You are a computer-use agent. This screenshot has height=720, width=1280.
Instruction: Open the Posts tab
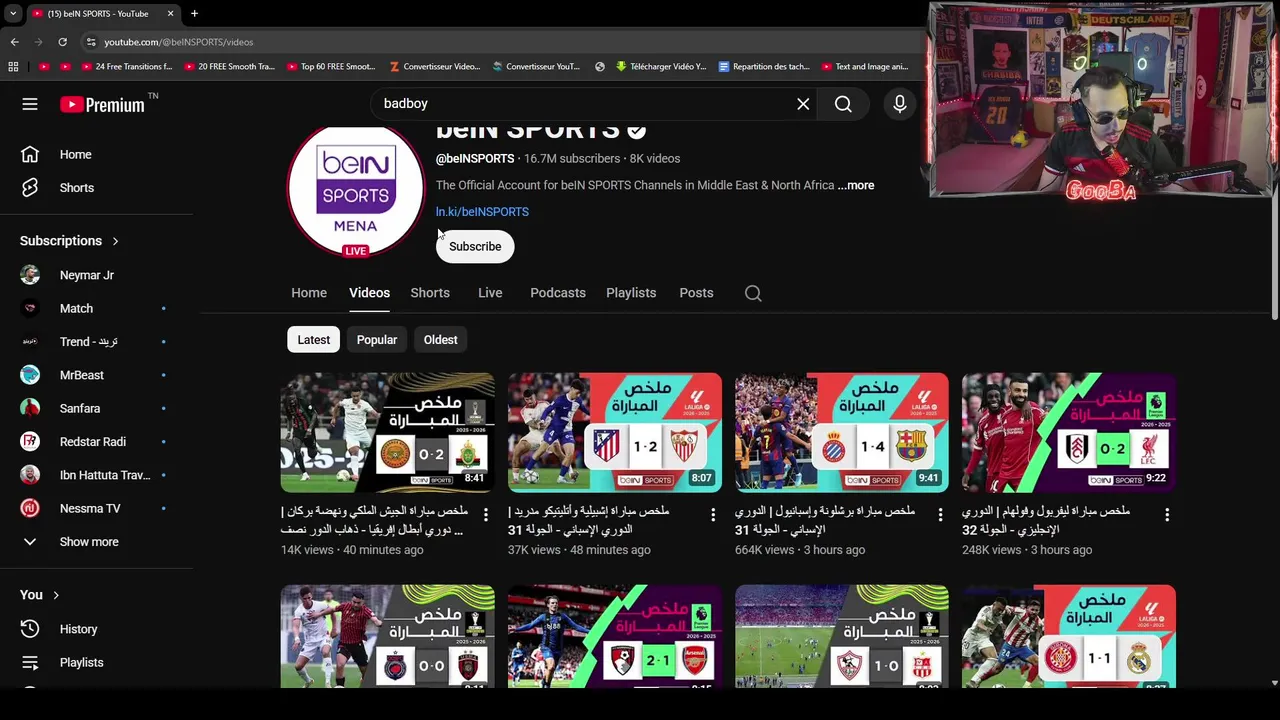pos(696,293)
